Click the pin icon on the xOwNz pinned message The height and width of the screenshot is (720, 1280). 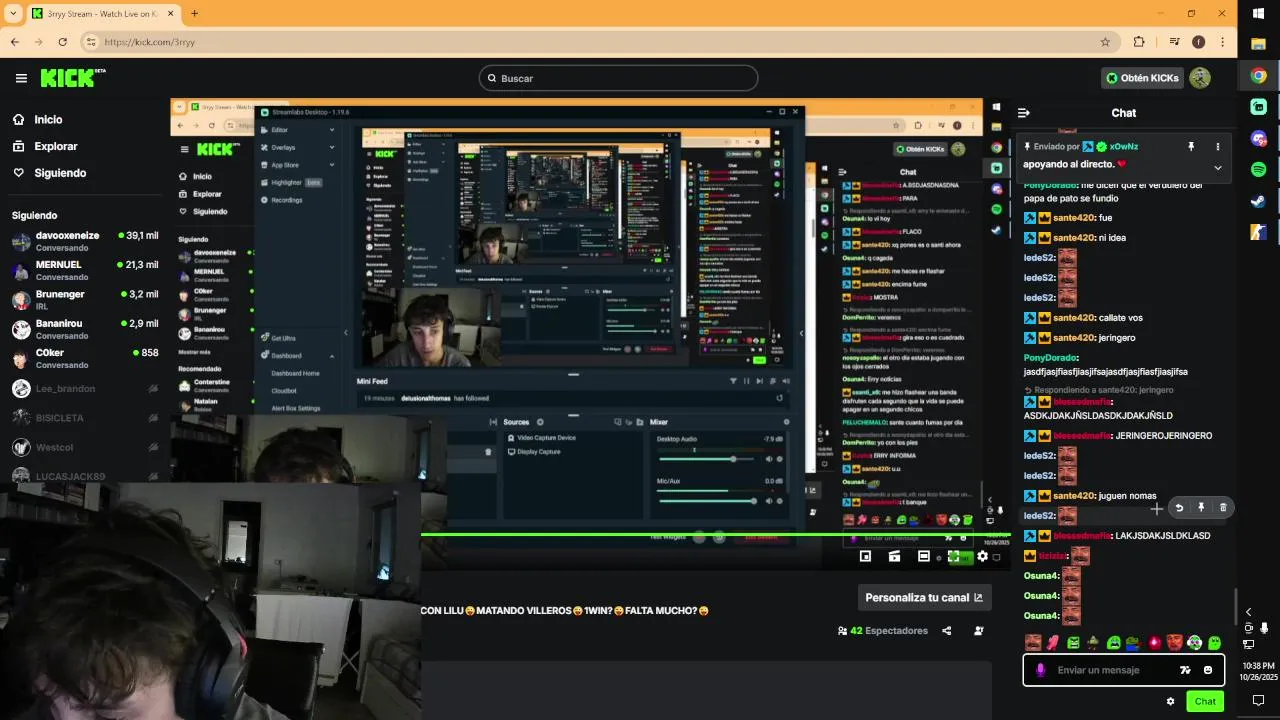click(1190, 147)
